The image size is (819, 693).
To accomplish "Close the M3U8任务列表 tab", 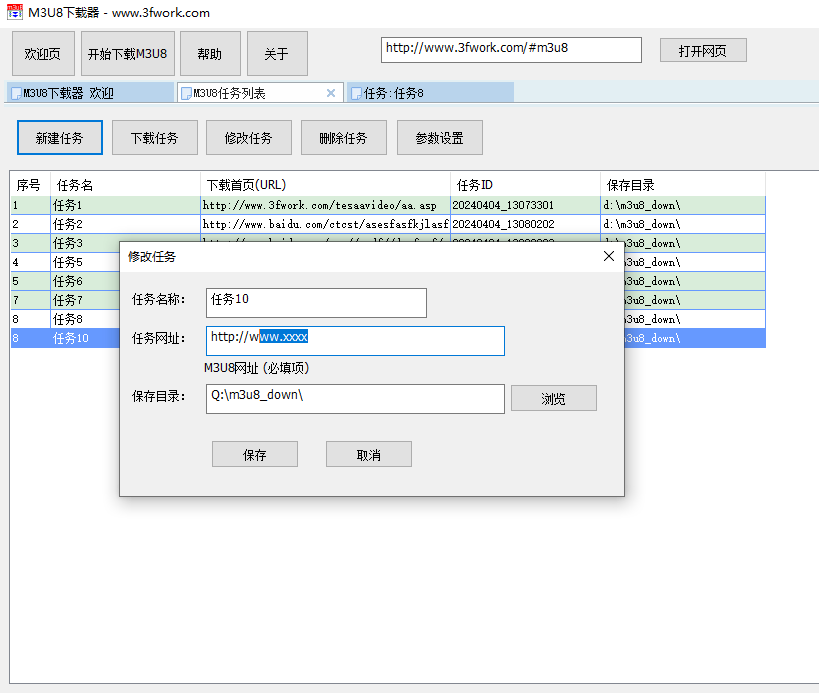I will (331, 93).
